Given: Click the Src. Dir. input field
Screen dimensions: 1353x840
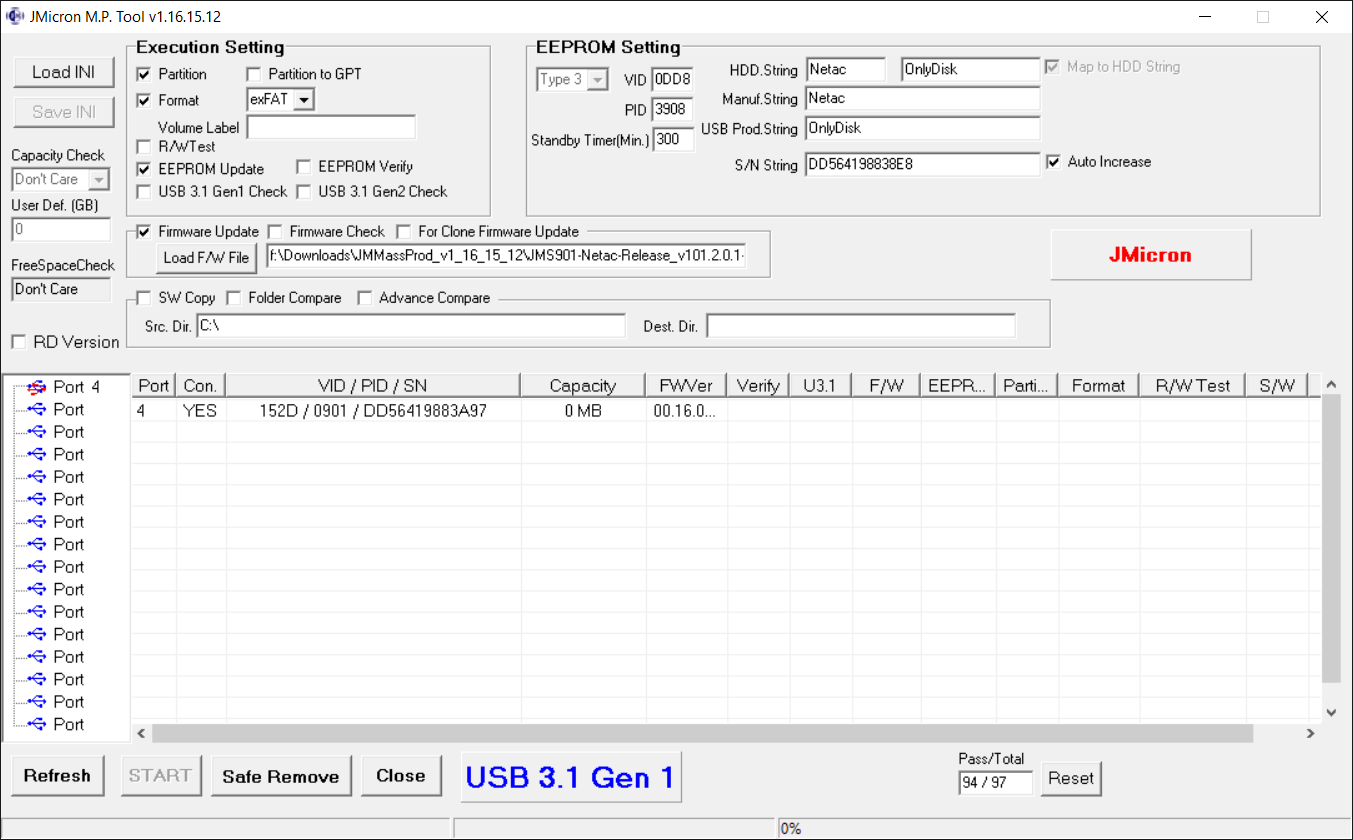Looking at the screenshot, I should coord(410,326).
